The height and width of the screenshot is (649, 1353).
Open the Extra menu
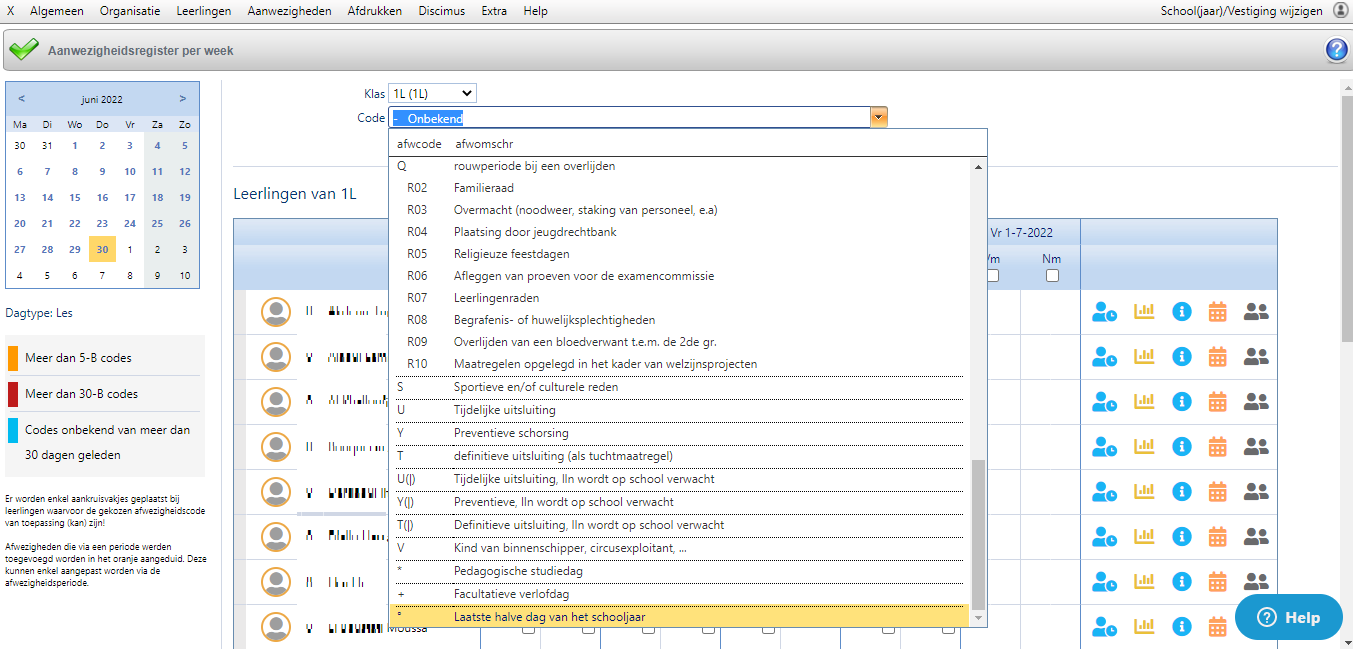(494, 11)
